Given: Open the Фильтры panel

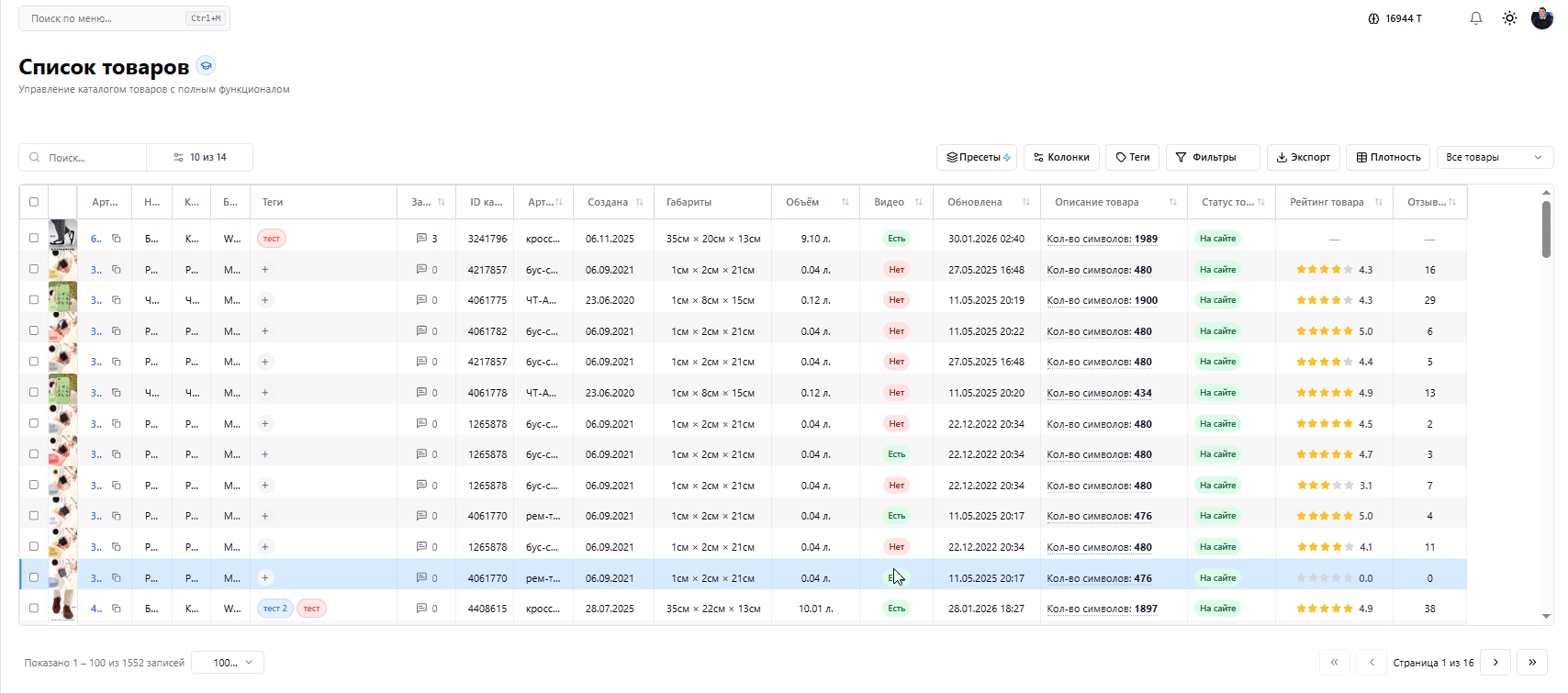Looking at the screenshot, I should pos(1212,158).
